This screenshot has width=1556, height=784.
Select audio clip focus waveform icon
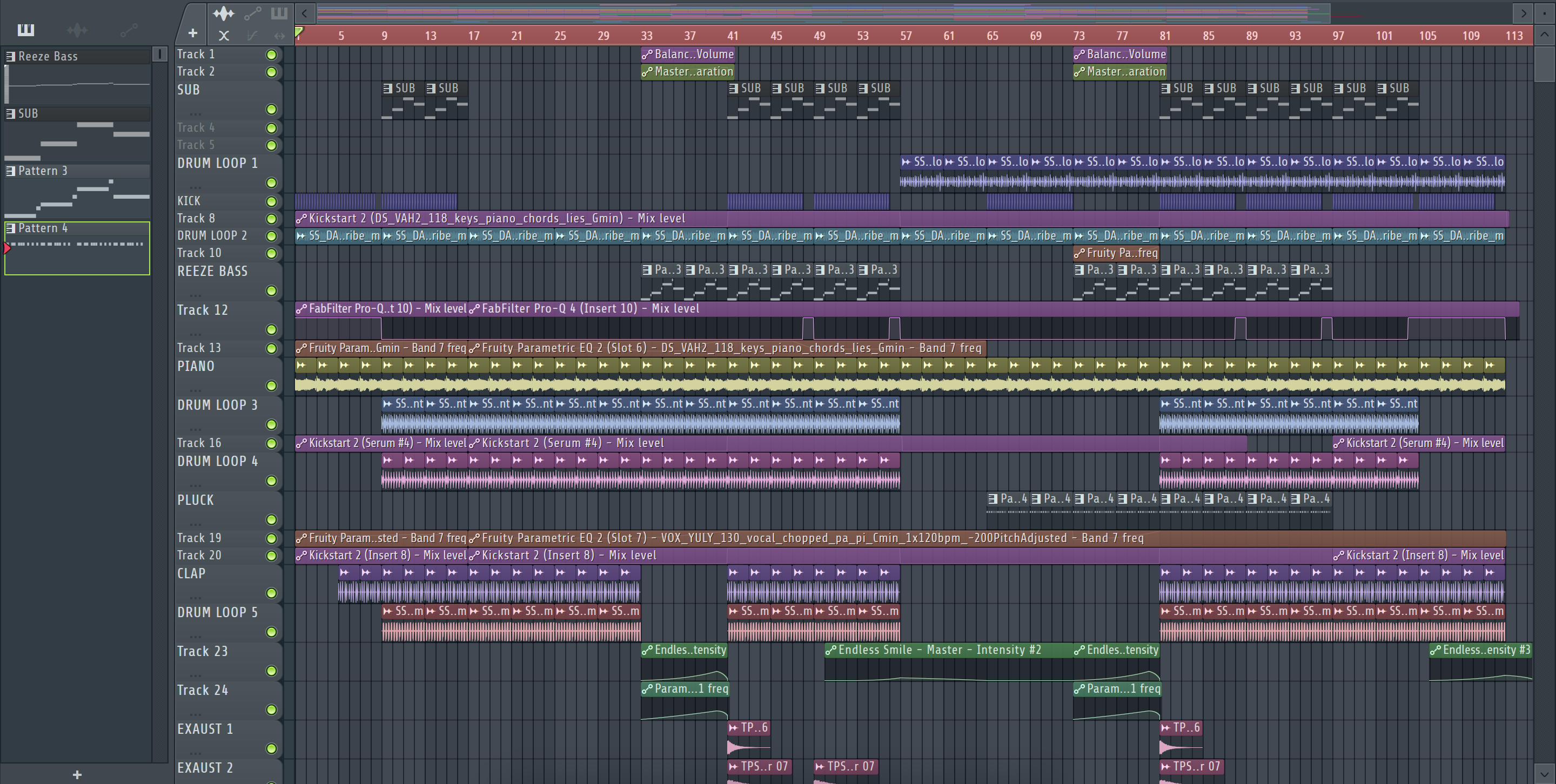pyautogui.click(x=224, y=12)
